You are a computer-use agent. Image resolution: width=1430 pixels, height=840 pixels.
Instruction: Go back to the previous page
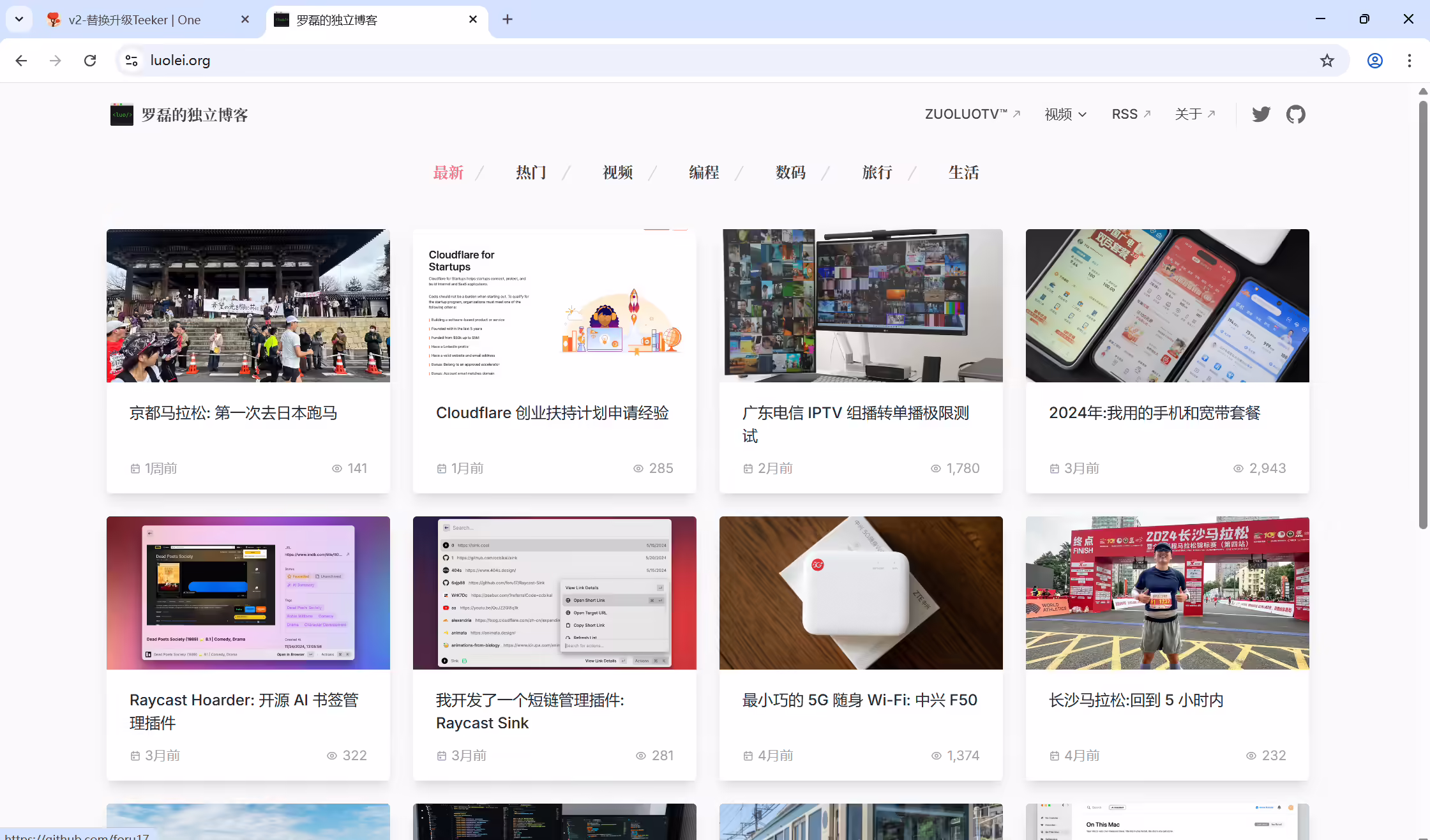coord(21,61)
